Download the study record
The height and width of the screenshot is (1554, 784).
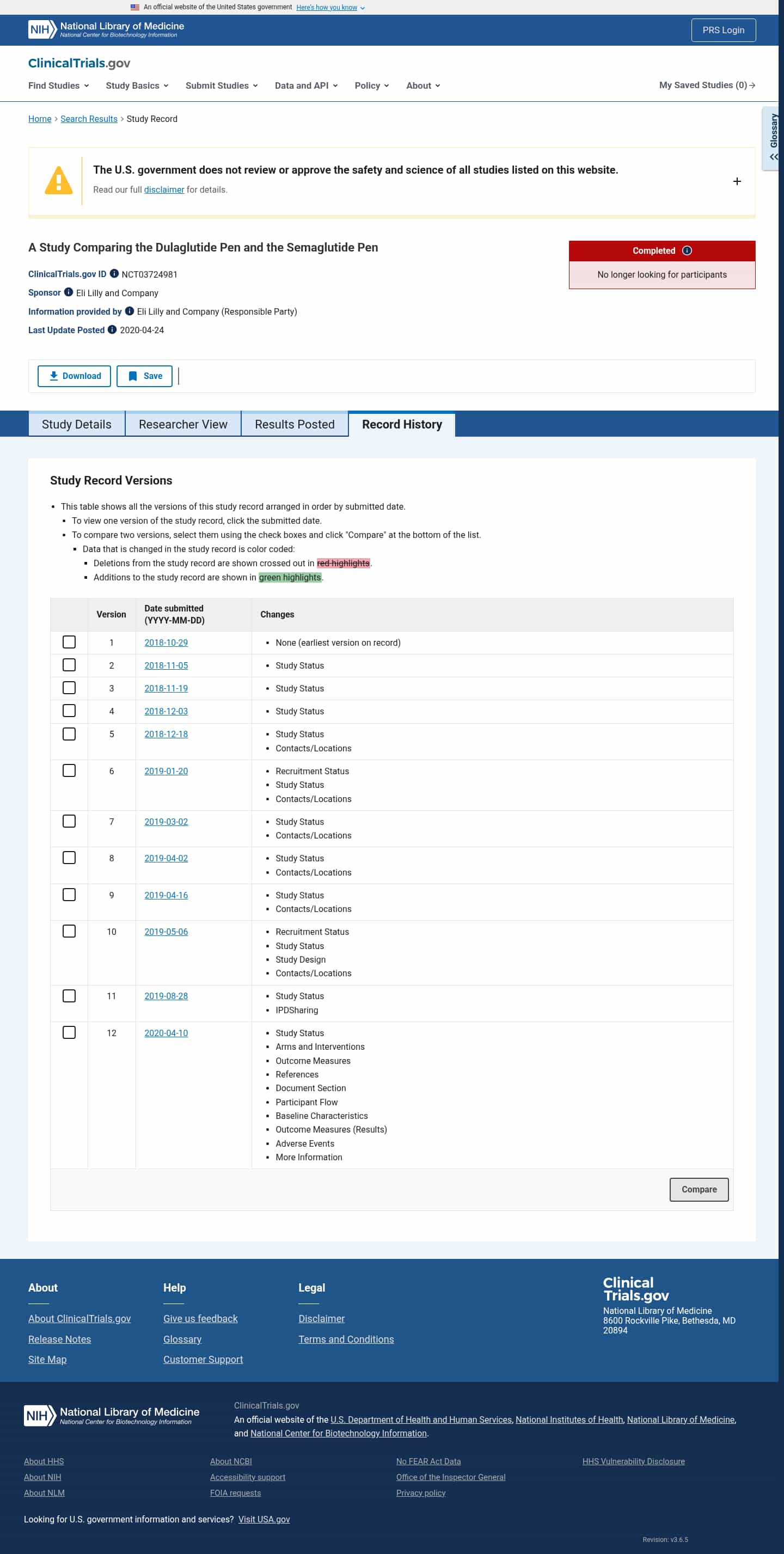[x=74, y=376]
